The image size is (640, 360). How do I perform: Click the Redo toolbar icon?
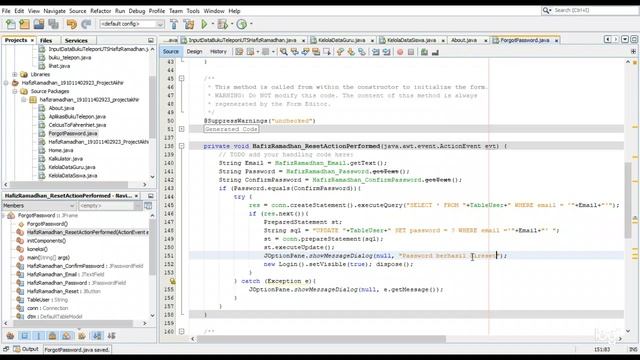point(86,24)
